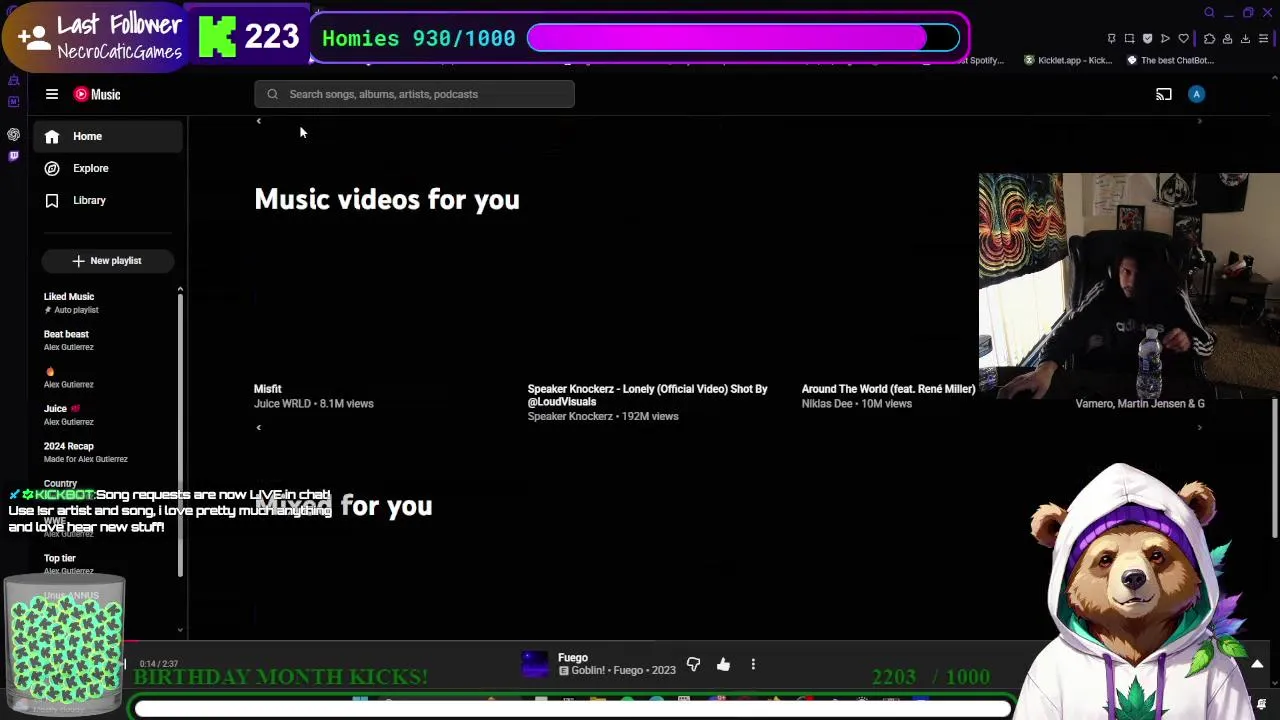The width and height of the screenshot is (1280, 720).
Task: Like the song Fuego
Action: [723, 664]
